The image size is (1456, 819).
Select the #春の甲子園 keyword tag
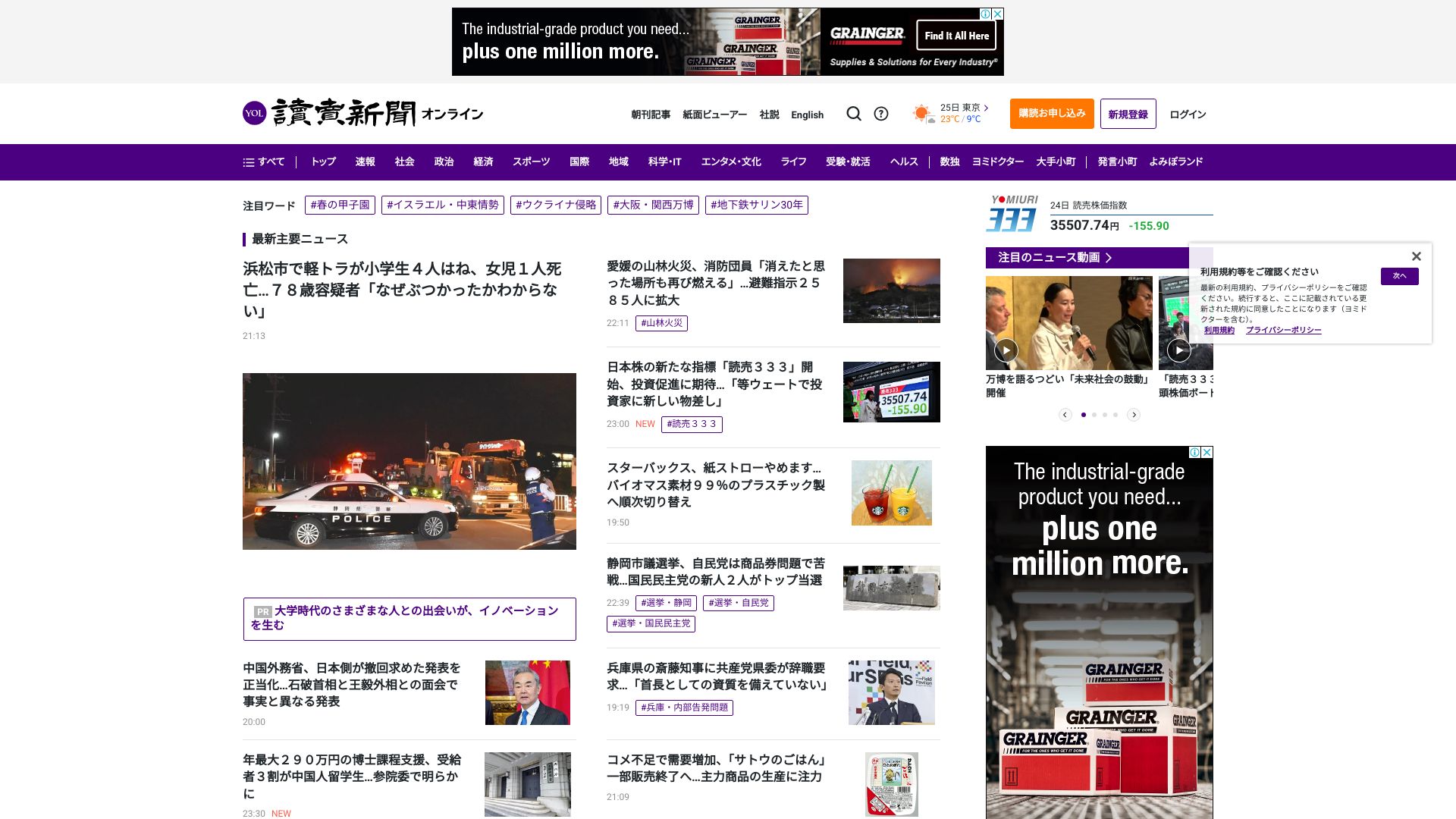tap(340, 205)
